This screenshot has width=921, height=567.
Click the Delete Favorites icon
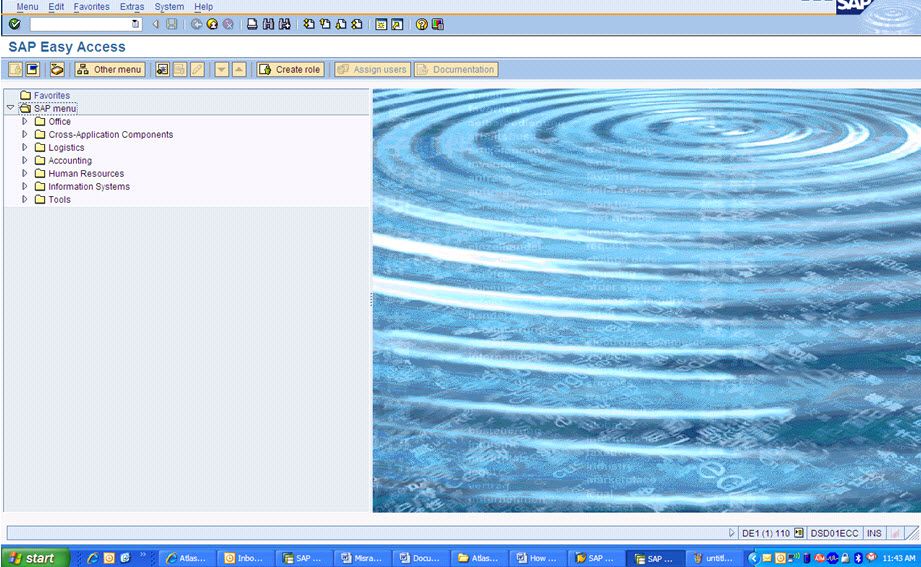click(180, 69)
